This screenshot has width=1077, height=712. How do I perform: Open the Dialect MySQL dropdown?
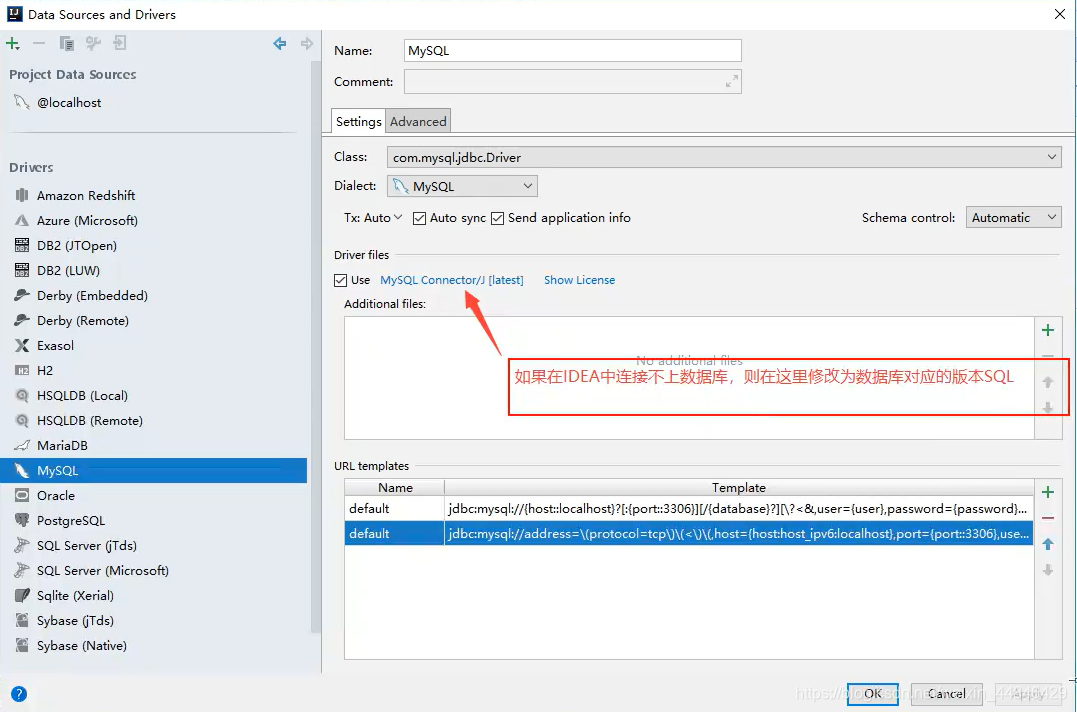click(x=462, y=186)
